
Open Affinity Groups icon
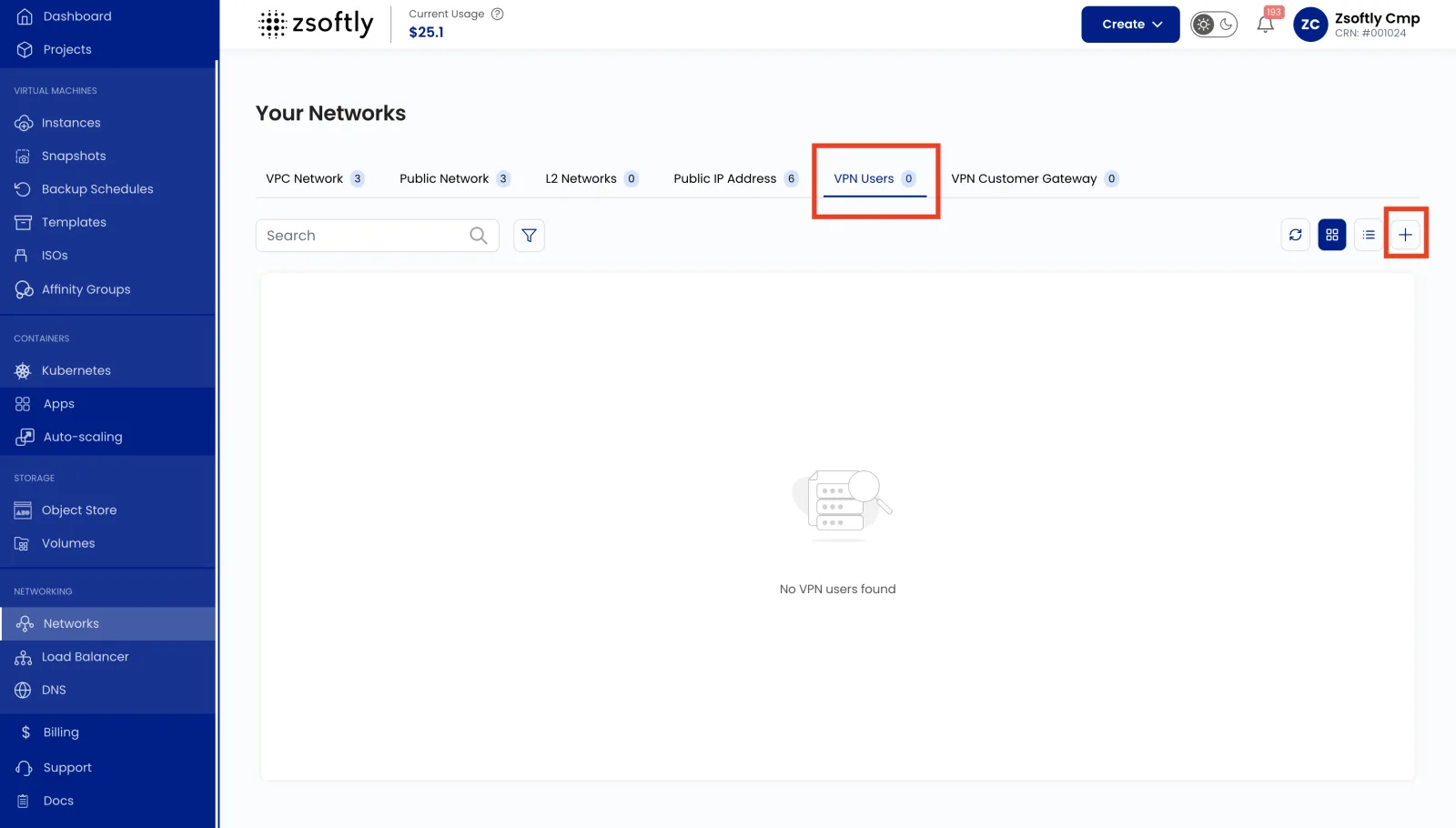pos(24,289)
